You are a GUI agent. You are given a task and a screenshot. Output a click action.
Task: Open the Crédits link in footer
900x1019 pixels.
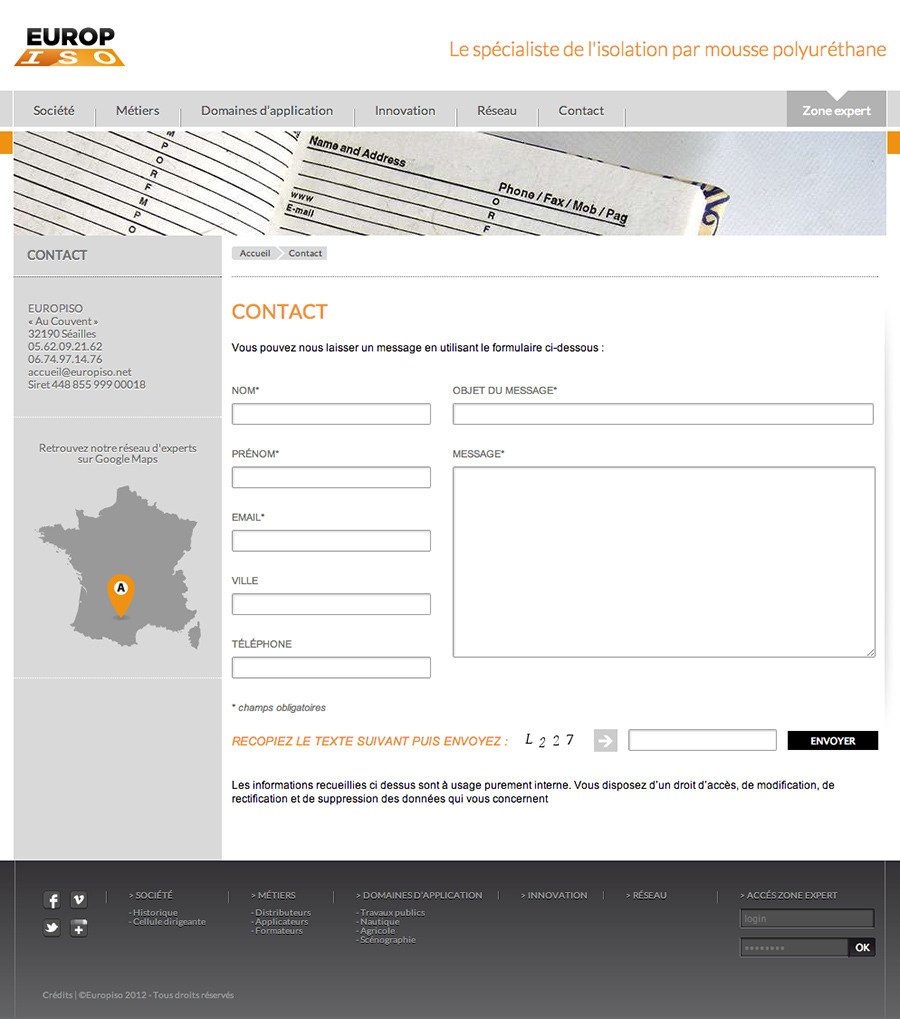[57, 995]
